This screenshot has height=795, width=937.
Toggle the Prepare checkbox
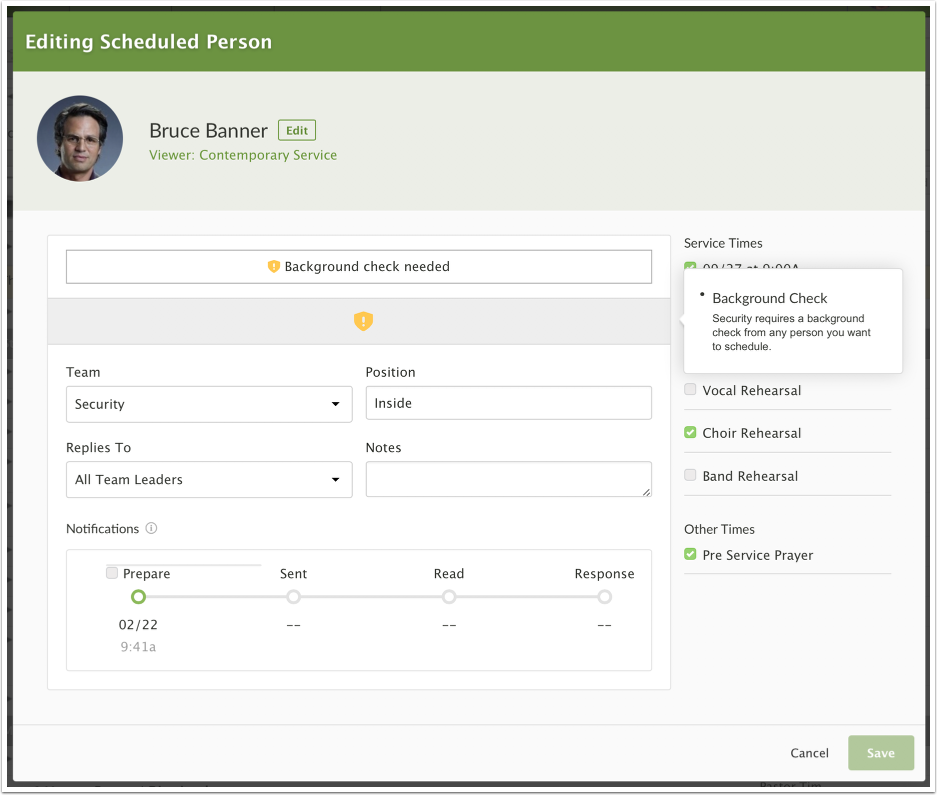(x=112, y=573)
